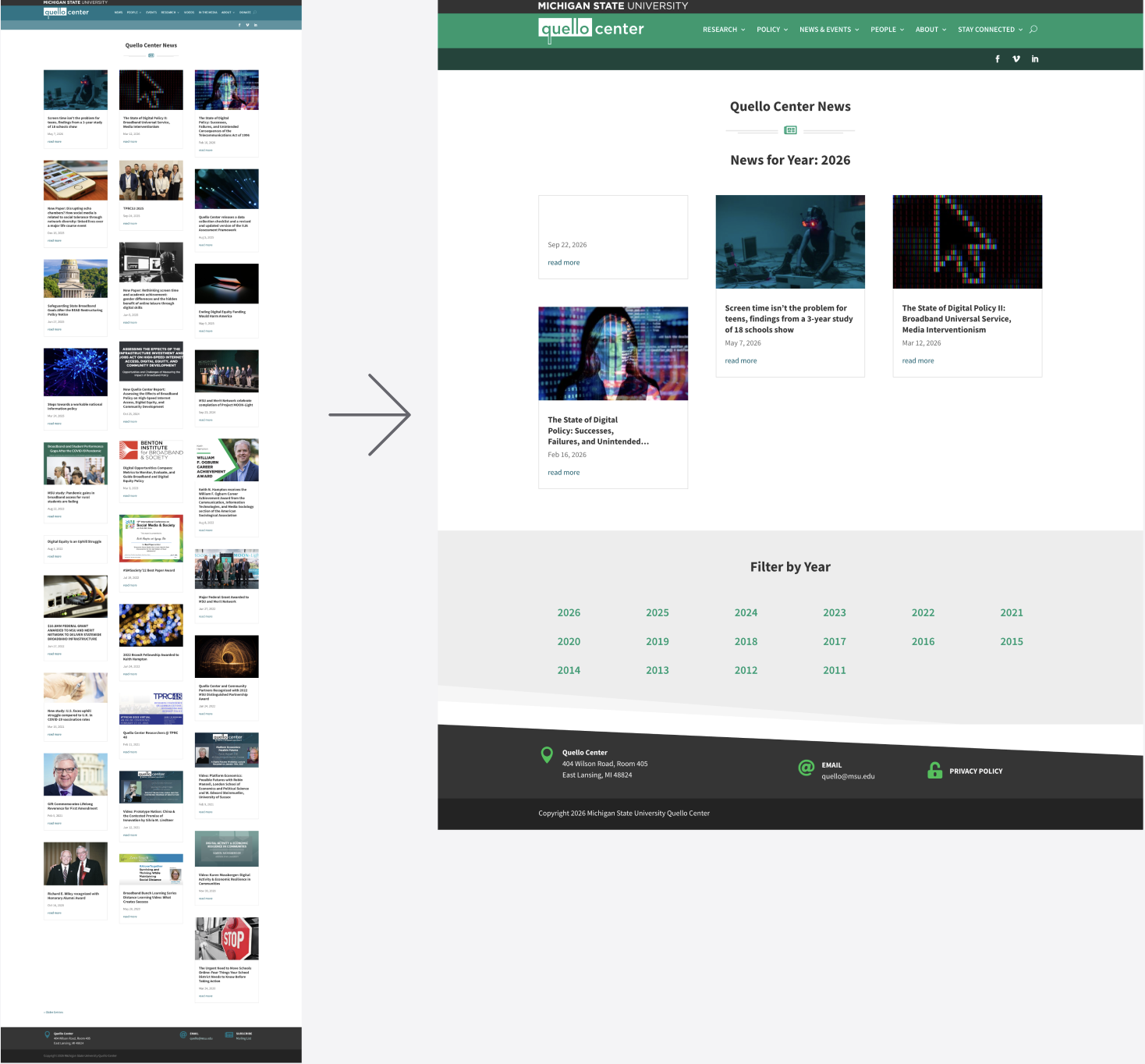Screen dimensions: 1145x1064
Task: Expand the About dropdown menu
Action: tap(931, 30)
